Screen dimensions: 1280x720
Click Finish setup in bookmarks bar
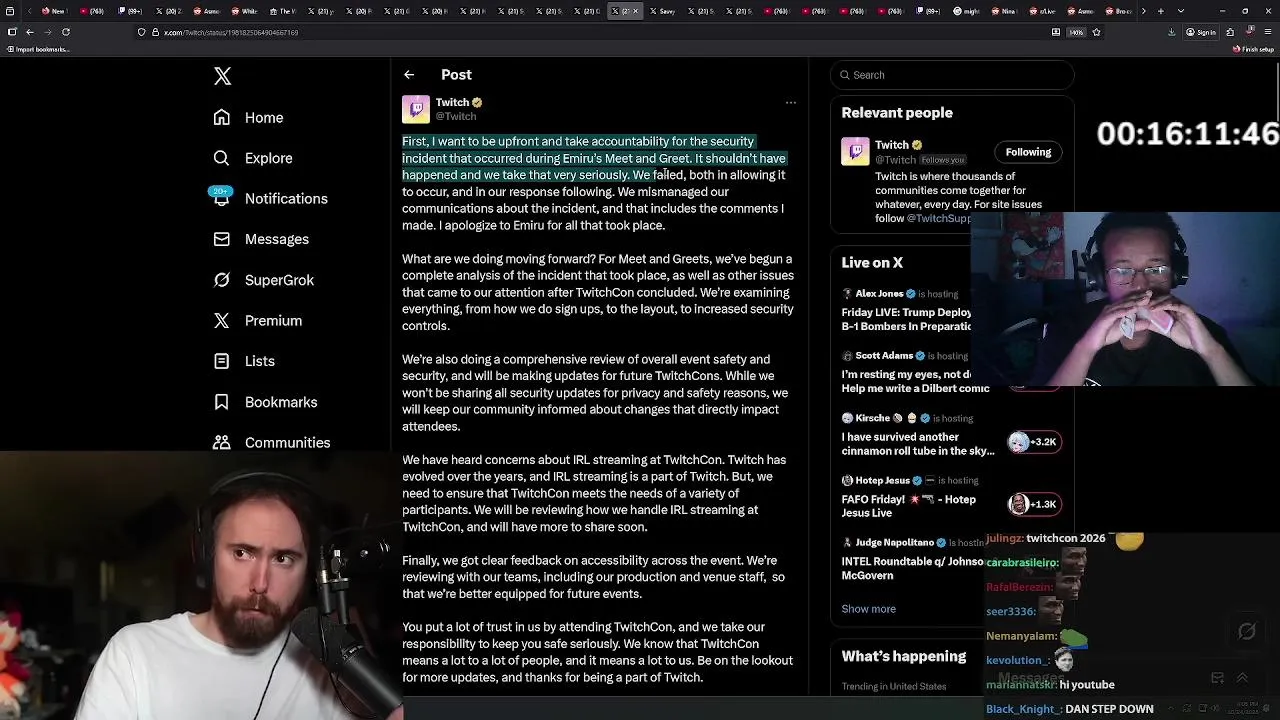pyautogui.click(x=1254, y=49)
